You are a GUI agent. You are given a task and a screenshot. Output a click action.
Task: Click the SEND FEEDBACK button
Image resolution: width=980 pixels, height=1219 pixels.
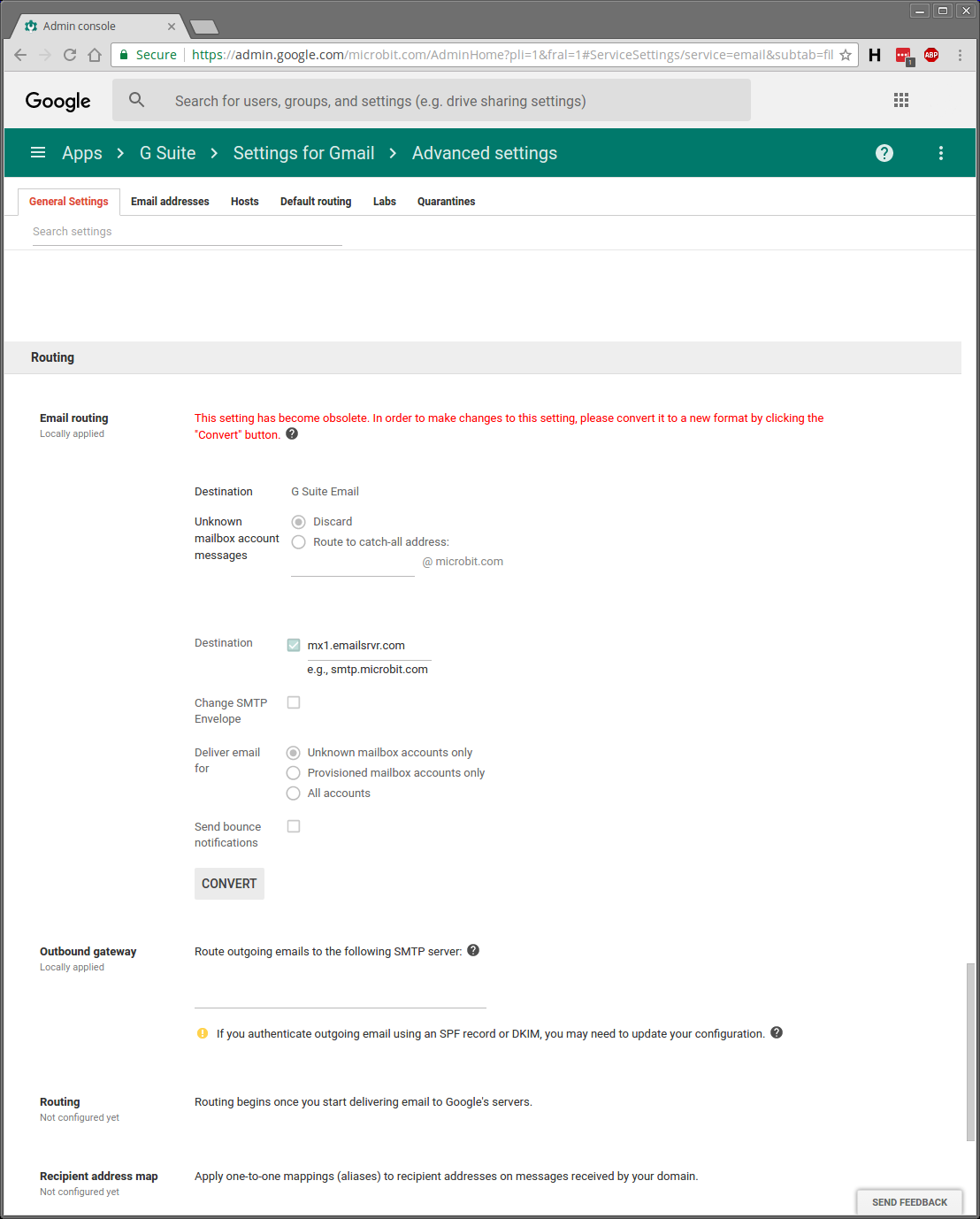pos(909,1202)
